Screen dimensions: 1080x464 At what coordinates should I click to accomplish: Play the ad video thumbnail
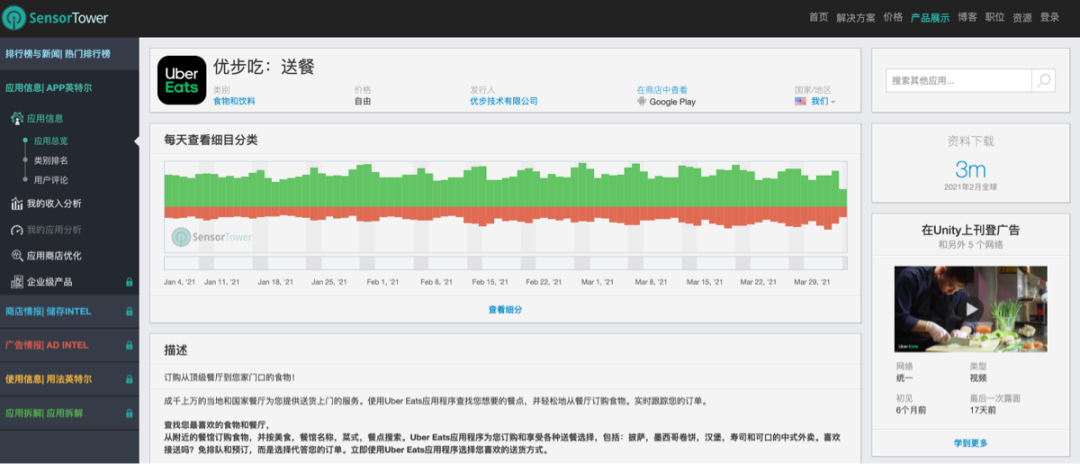click(970, 309)
